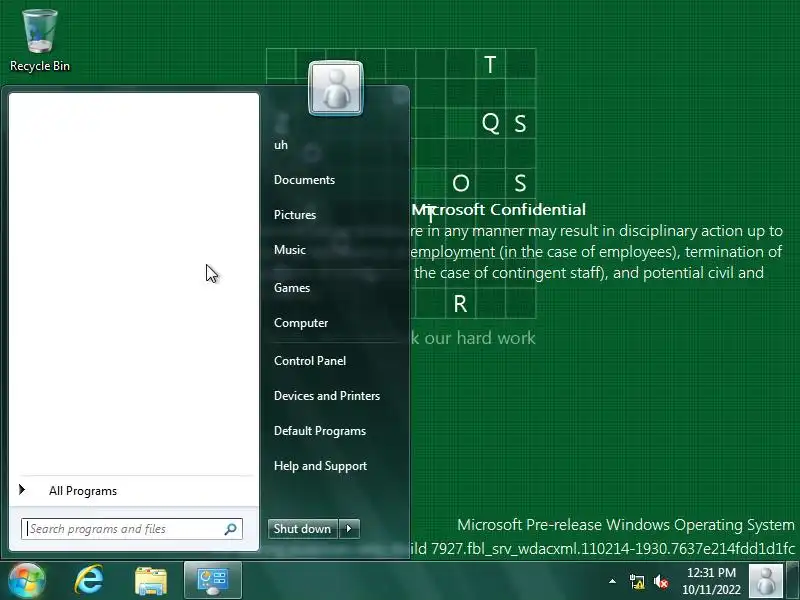
Task: Open the Recycle Bin desktop icon
Action: pos(40,41)
